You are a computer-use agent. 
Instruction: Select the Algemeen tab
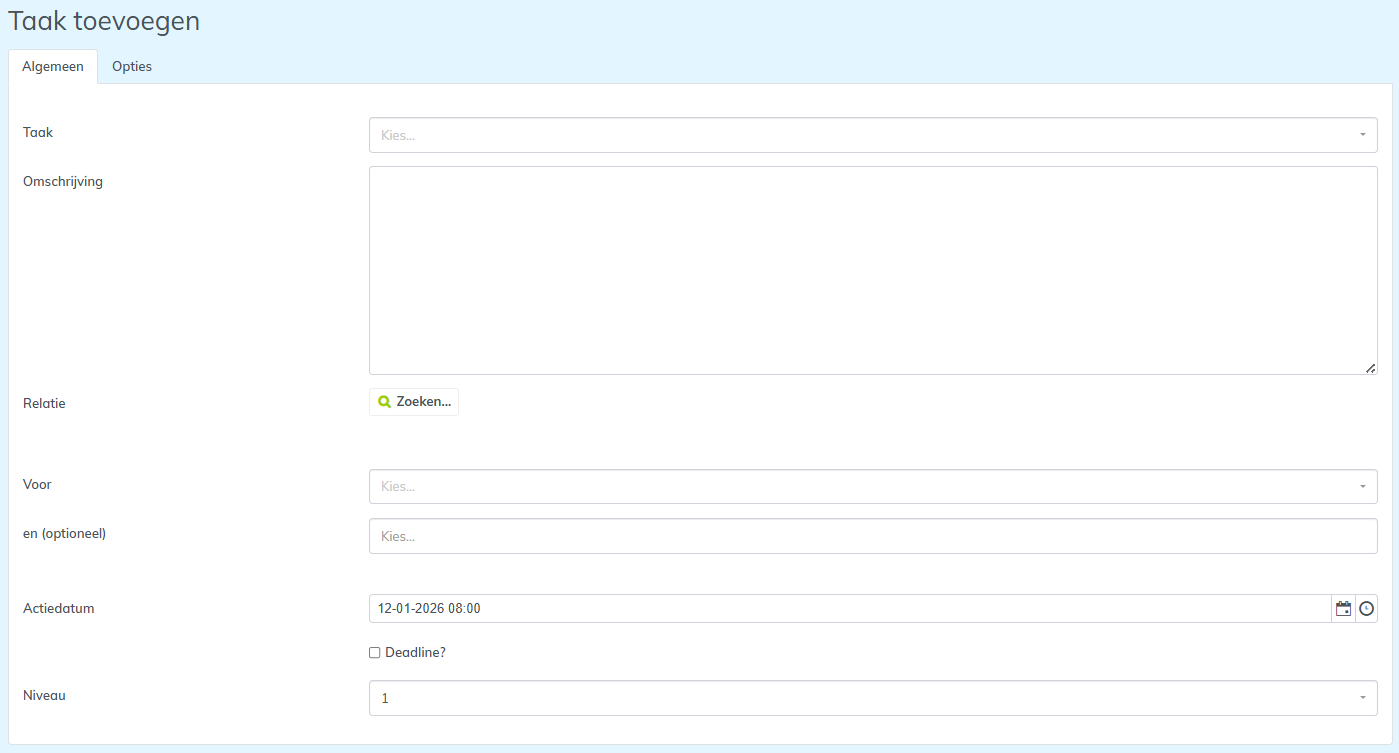point(53,66)
